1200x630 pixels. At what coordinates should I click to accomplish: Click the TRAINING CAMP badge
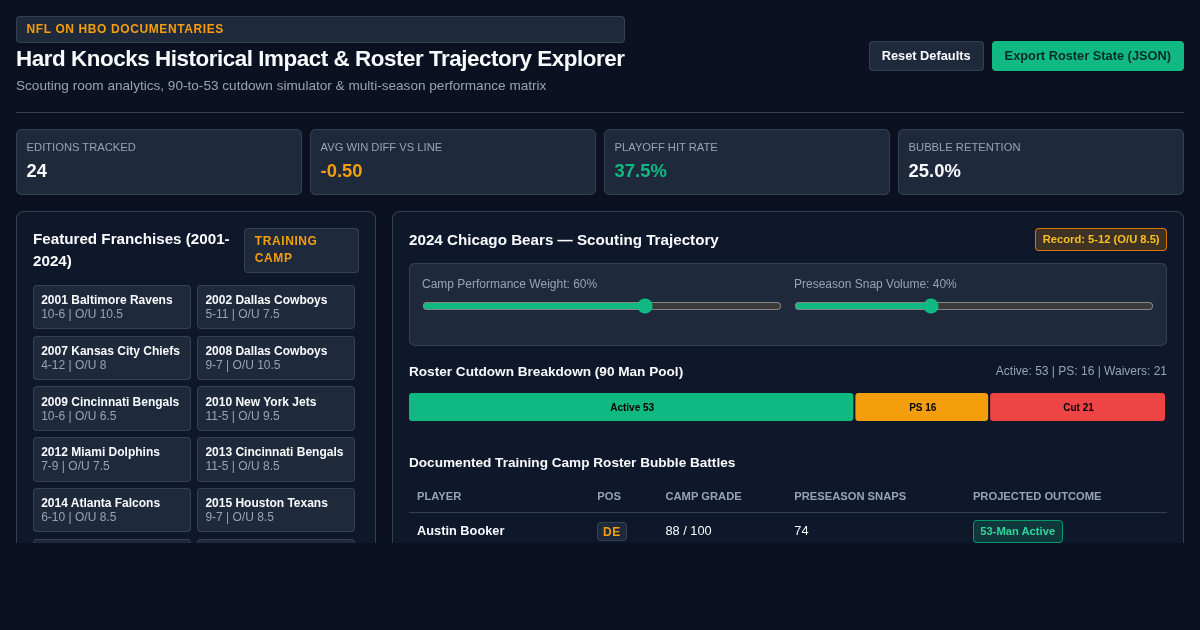pyautogui.click(x=301, y=250)
